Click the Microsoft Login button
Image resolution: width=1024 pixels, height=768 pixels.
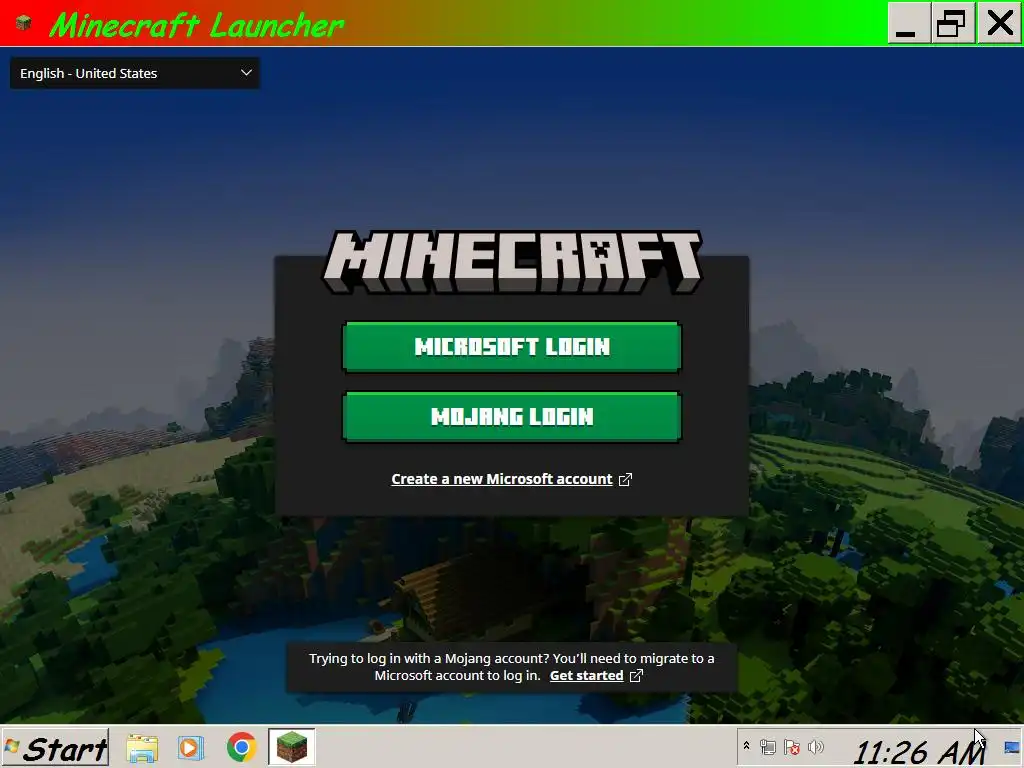tap(512, 347)
